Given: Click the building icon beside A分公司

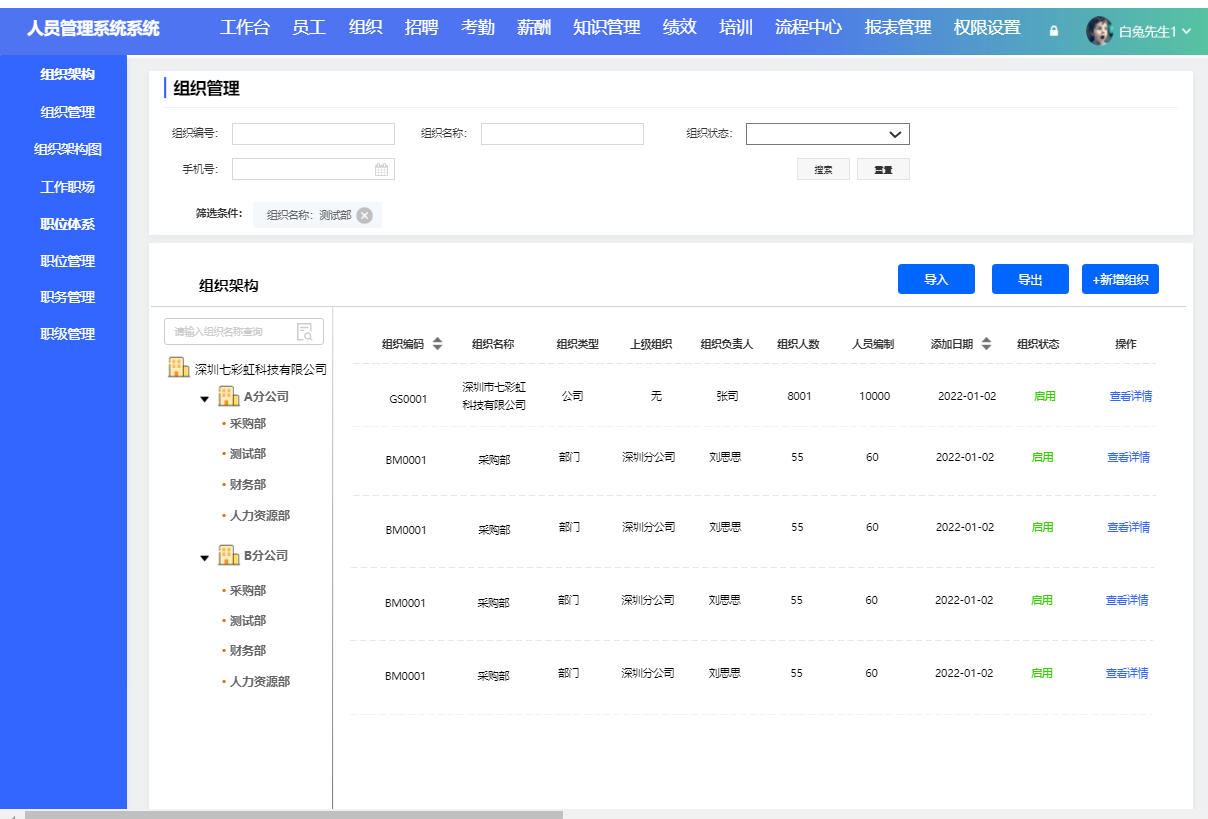Looking at the screenshot, I should (228, 395).
